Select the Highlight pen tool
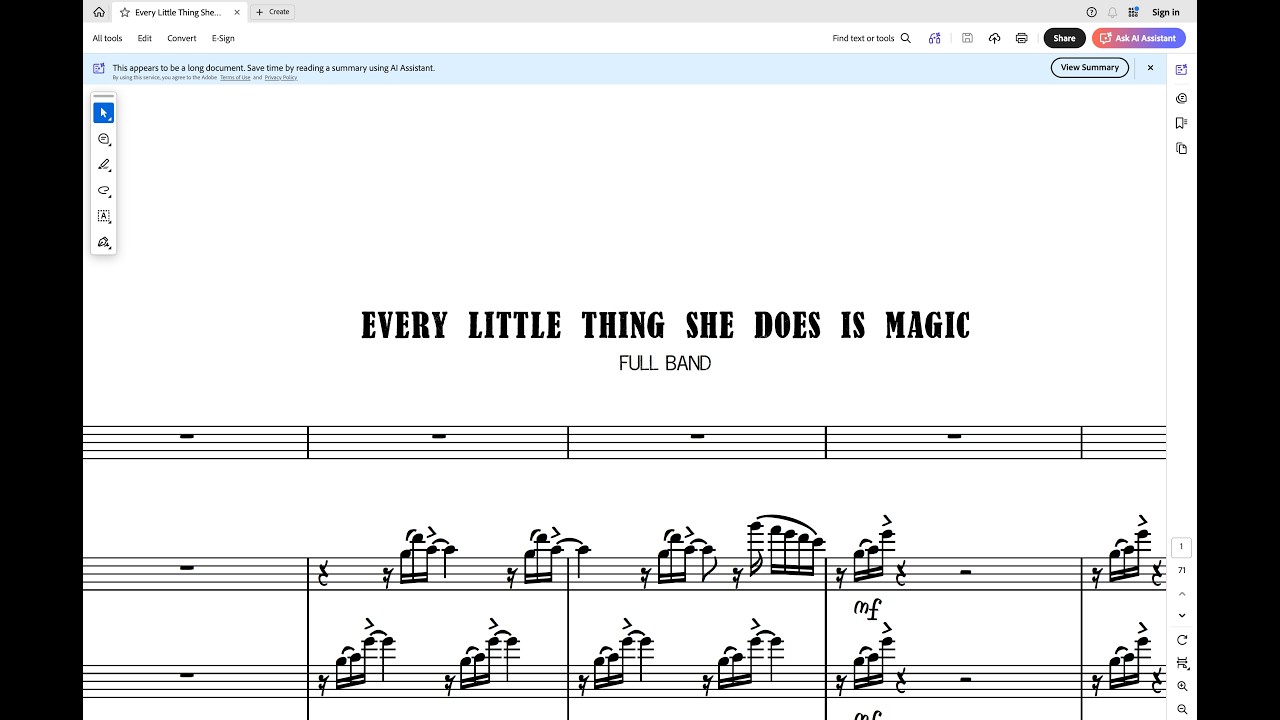Screen dimensions: 1280x720 103,165
